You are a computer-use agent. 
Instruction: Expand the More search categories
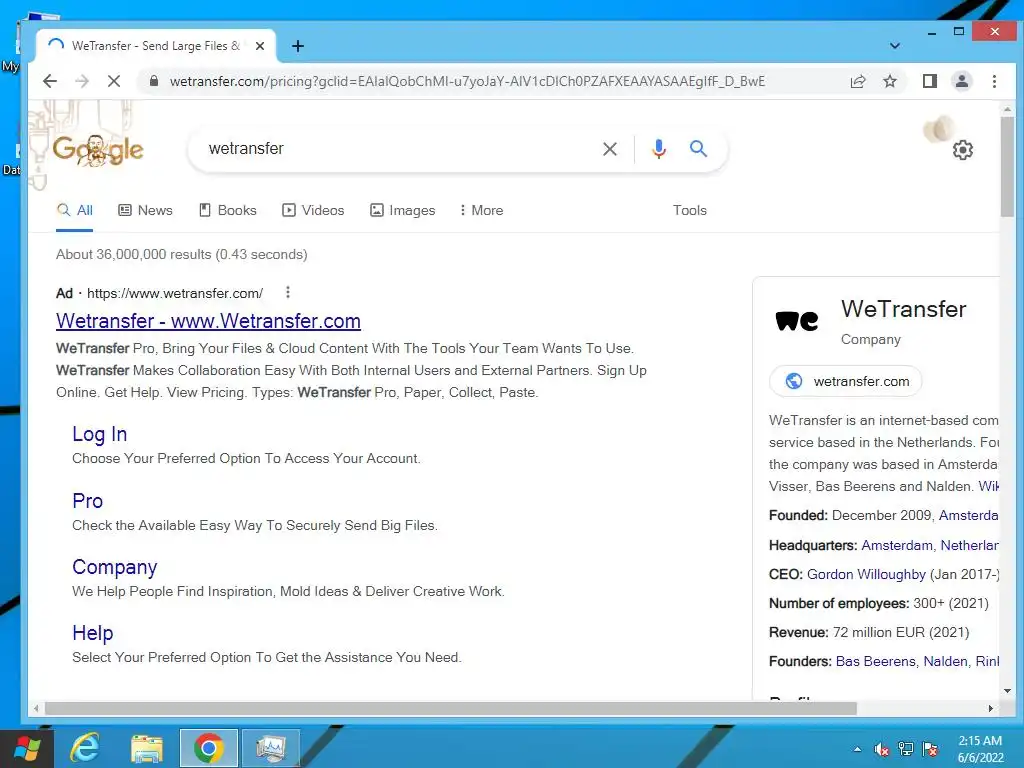[481, 210]
